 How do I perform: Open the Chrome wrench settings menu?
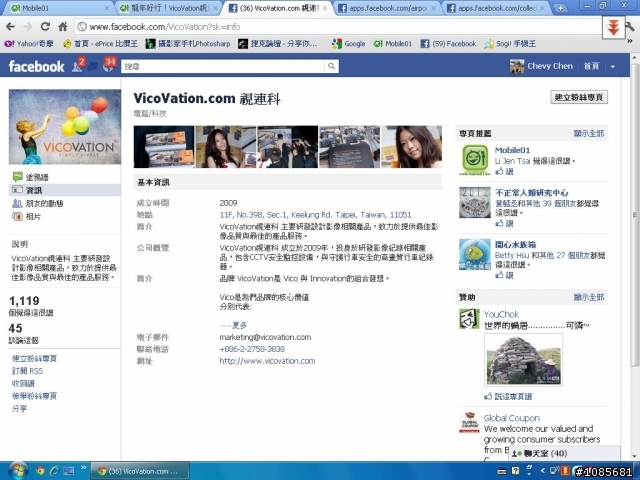coord(631,27)
